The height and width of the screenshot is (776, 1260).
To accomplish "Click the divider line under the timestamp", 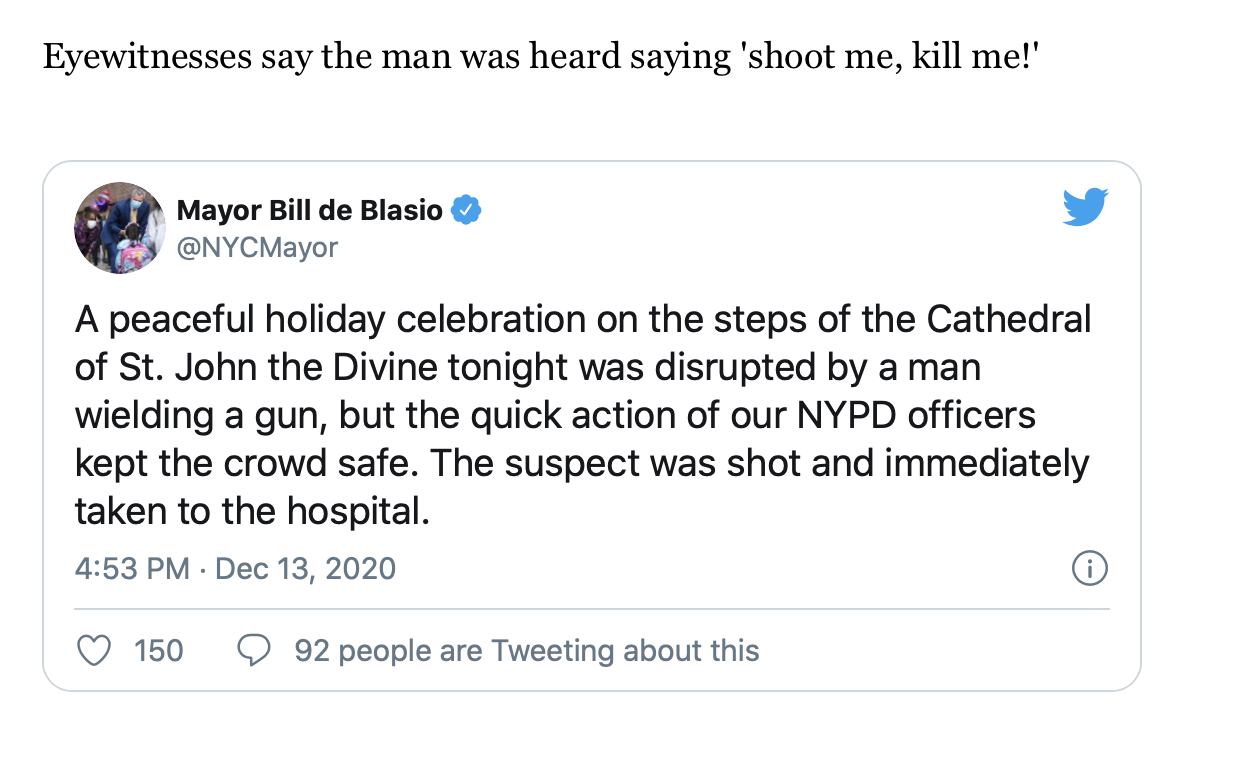I will 592,609.
